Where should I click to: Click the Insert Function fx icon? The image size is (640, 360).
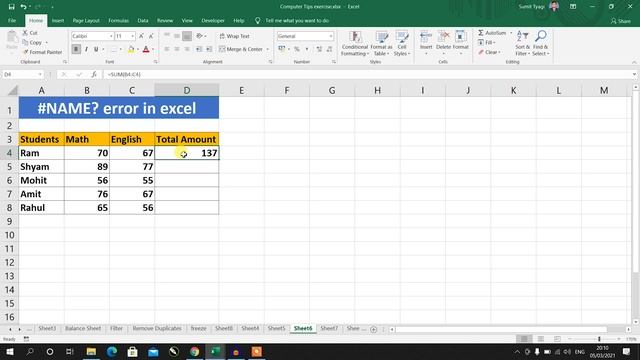(x=94, y=74)
